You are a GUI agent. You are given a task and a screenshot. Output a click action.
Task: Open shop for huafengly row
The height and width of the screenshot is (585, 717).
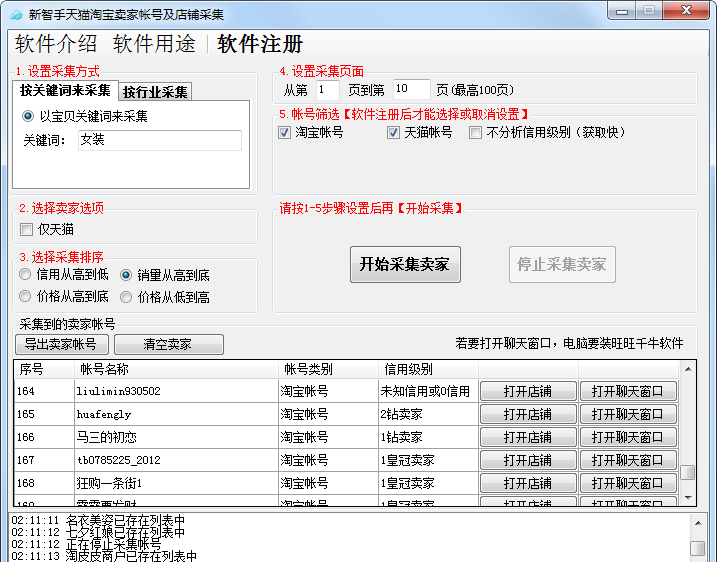click(x=528, y=414)
